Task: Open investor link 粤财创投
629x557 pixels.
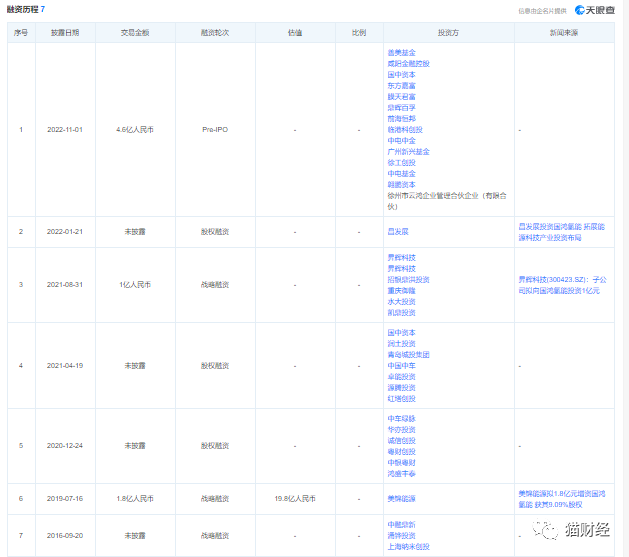Action: pos(401,452)
